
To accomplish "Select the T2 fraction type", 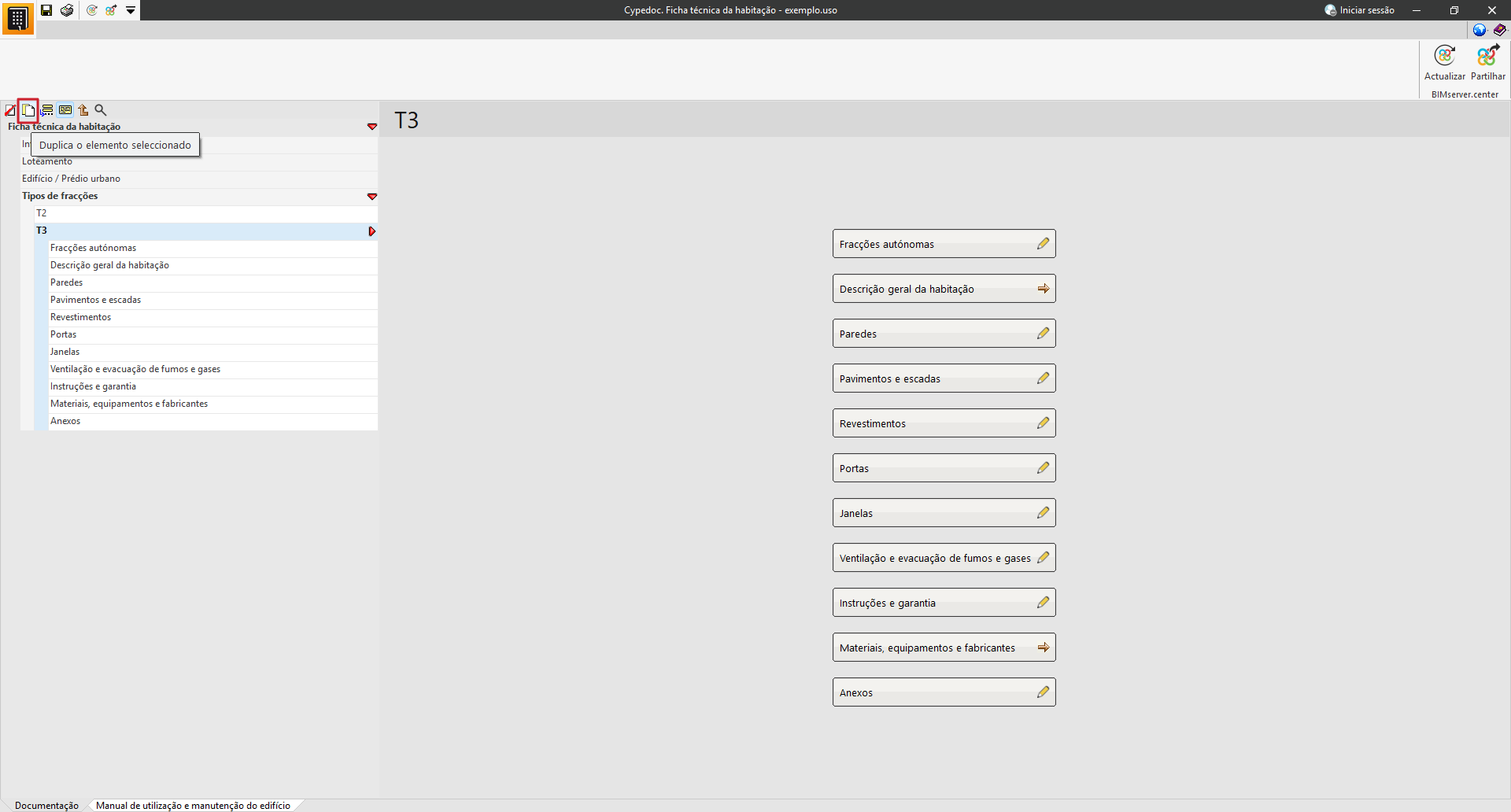I will (206, 213).
